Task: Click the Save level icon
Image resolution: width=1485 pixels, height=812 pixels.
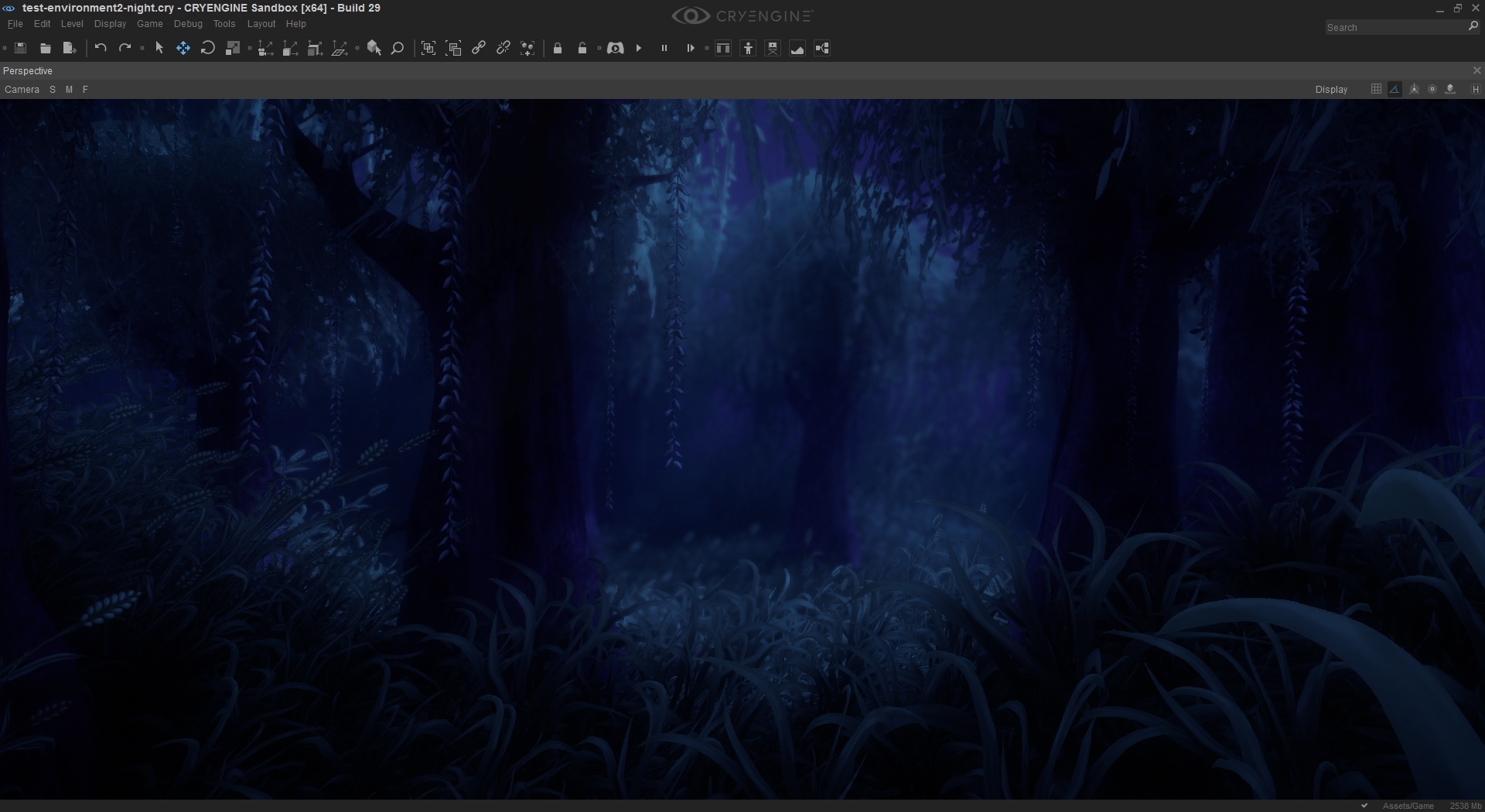Action: pyautogui.click(x=21, y=48)
